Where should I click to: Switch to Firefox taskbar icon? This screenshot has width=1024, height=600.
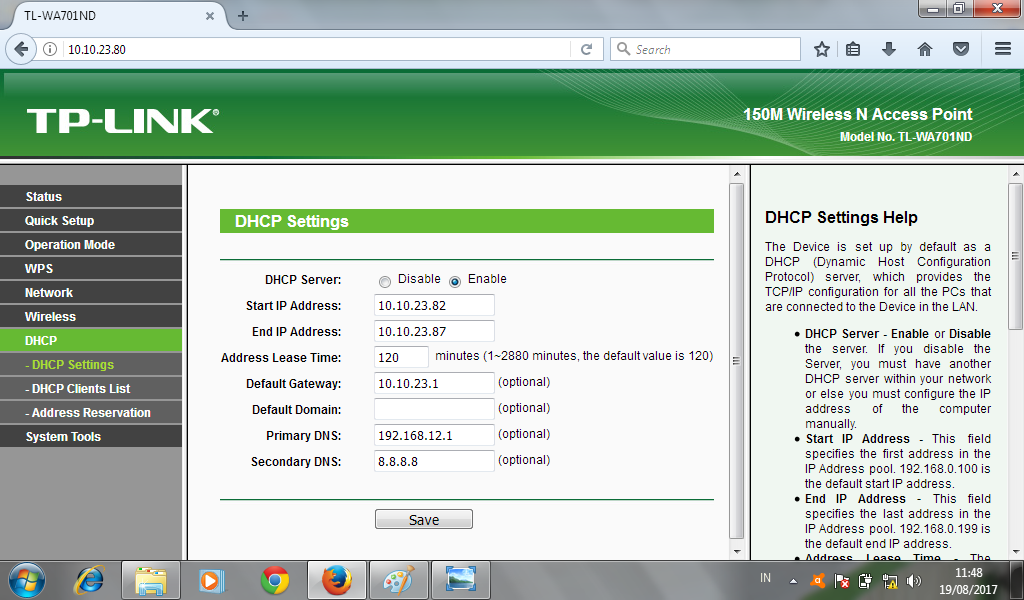pos(336,580)
